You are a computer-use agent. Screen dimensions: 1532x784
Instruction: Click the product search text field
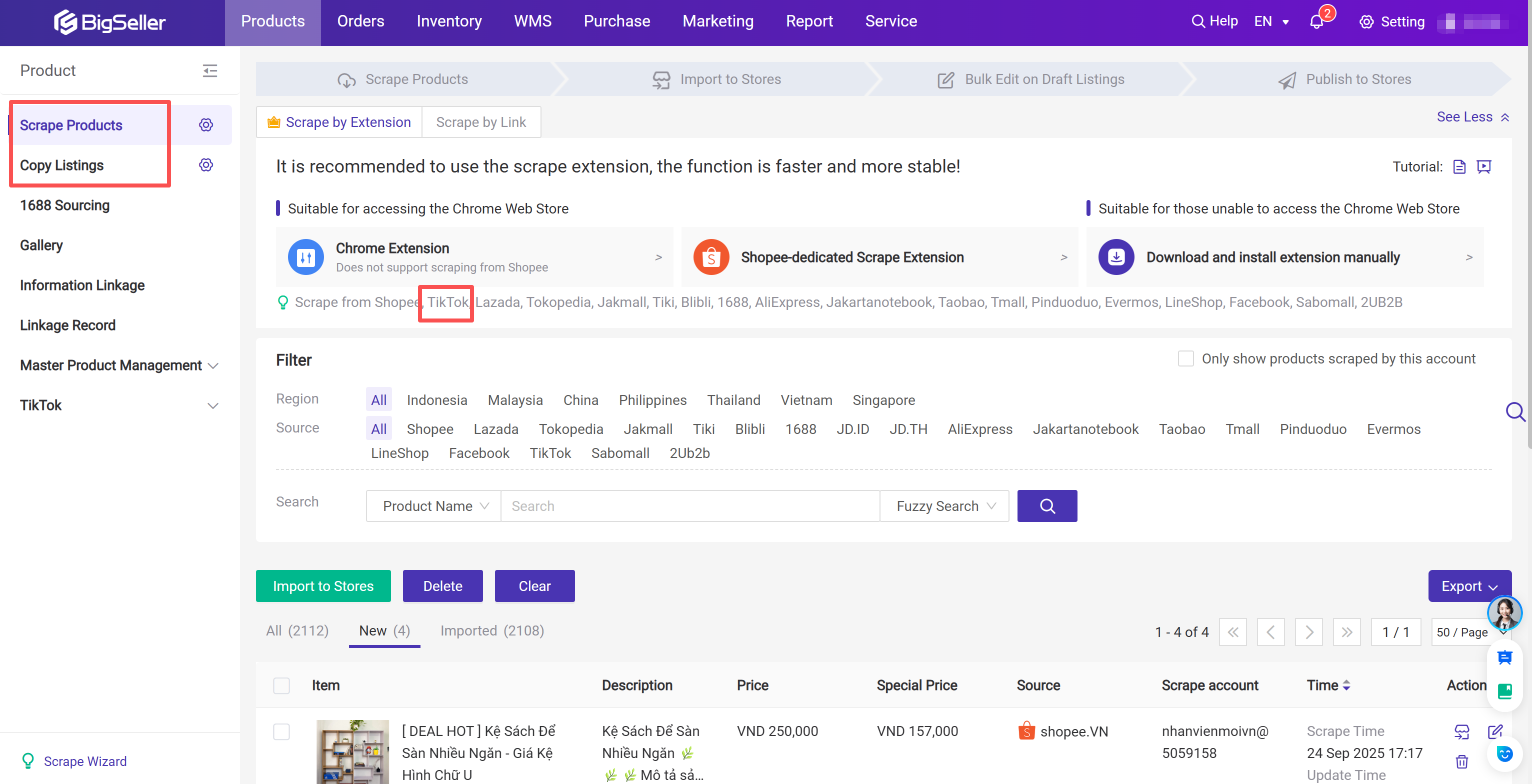point(690,505)
